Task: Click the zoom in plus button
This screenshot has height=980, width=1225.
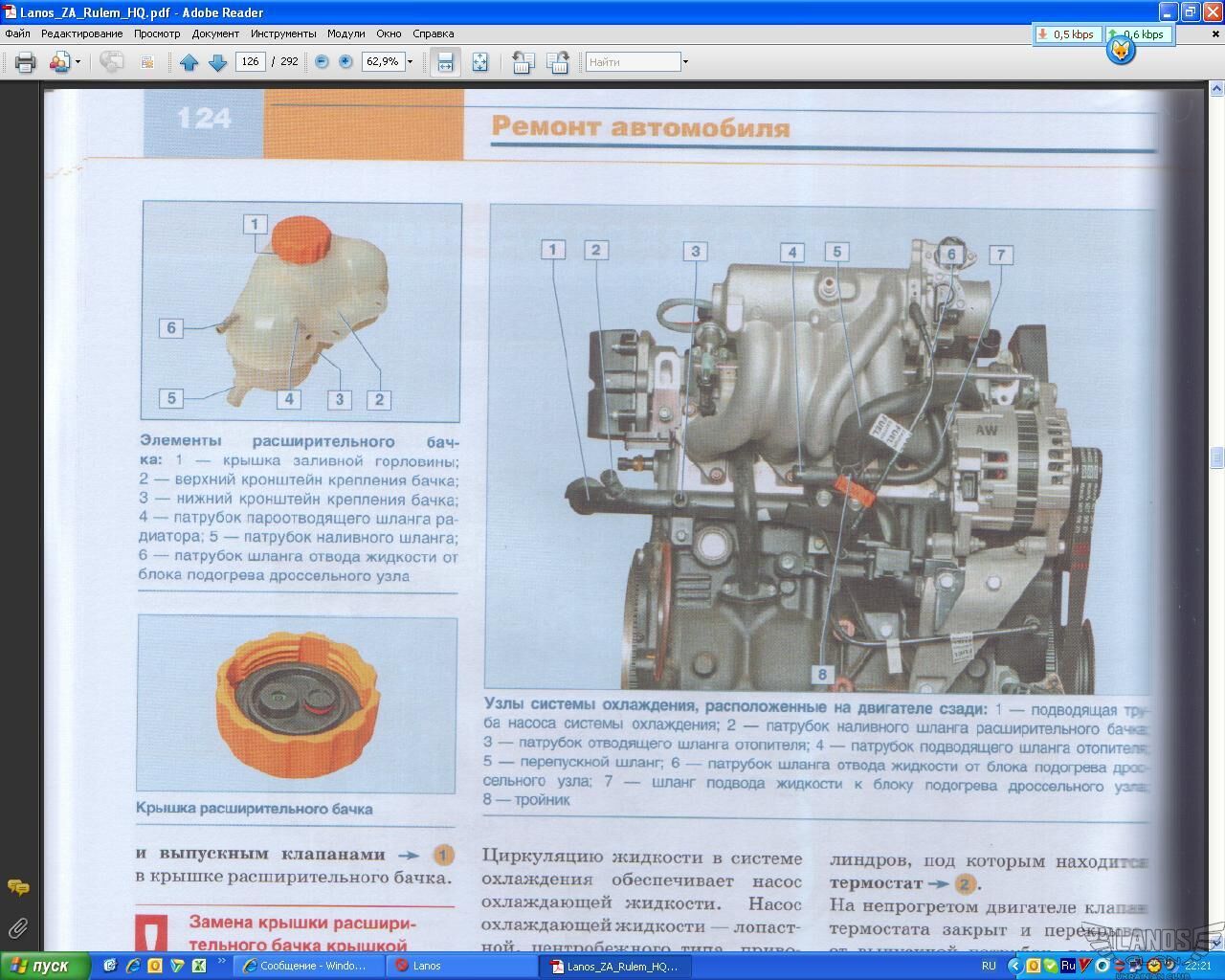Action: point(345,62)
